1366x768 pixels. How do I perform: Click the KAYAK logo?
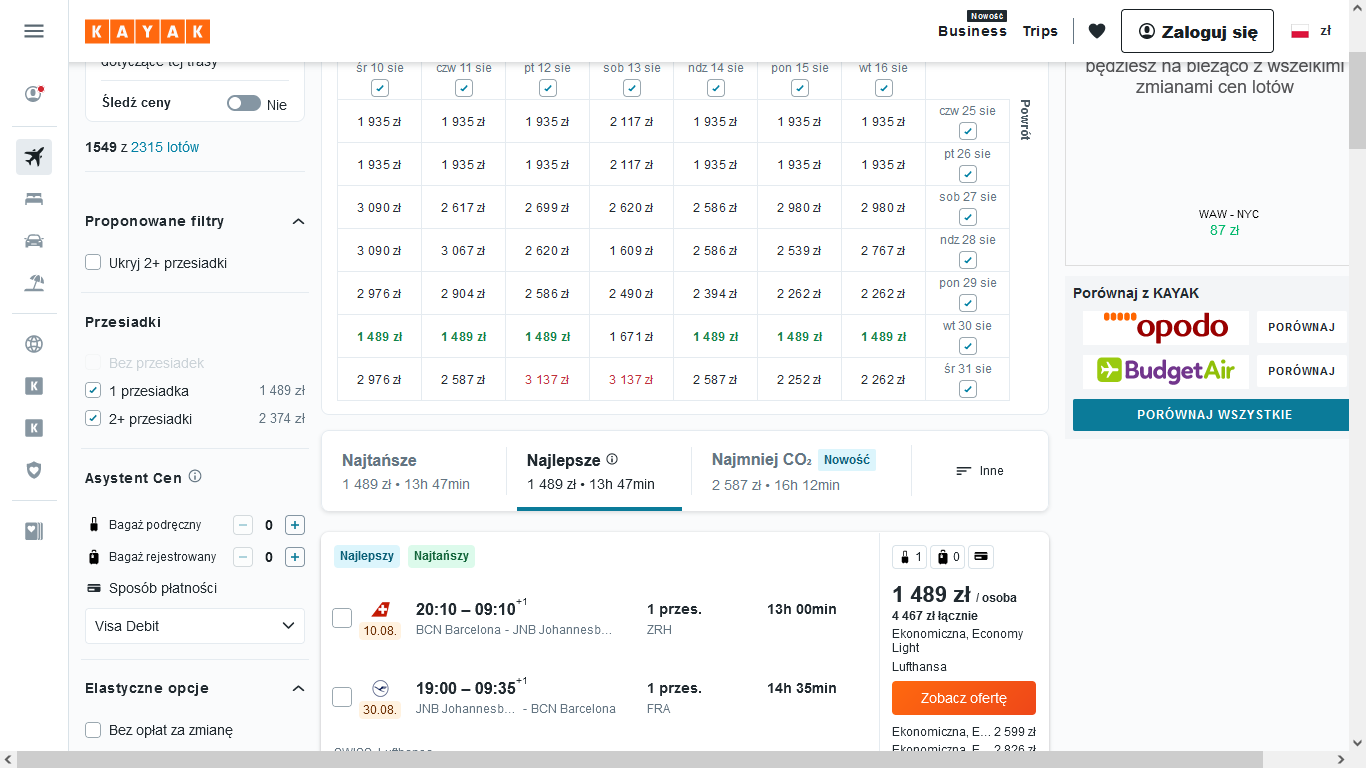point(147,31)
